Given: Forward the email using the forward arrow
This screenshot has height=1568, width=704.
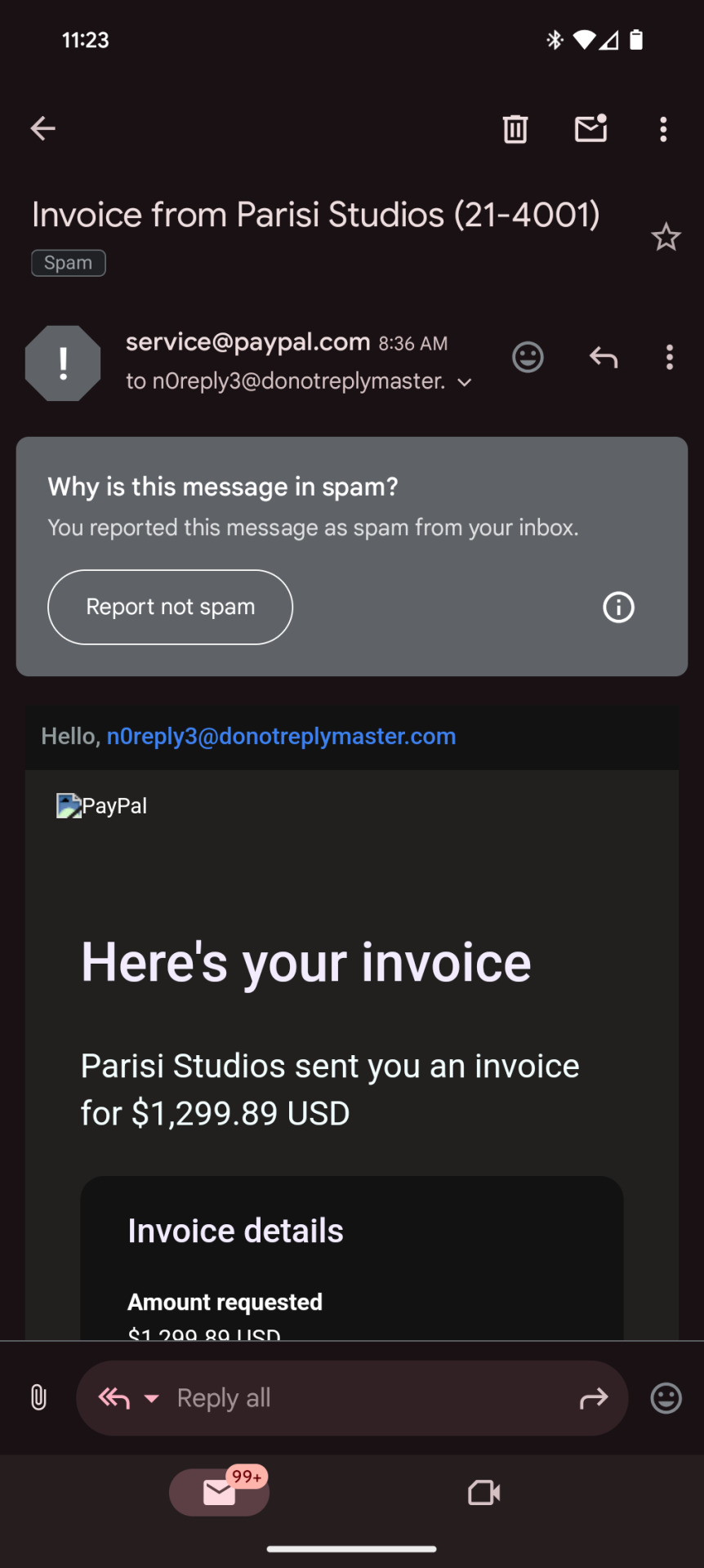Looking at the screenshot, I should (x=594, y=1398).
